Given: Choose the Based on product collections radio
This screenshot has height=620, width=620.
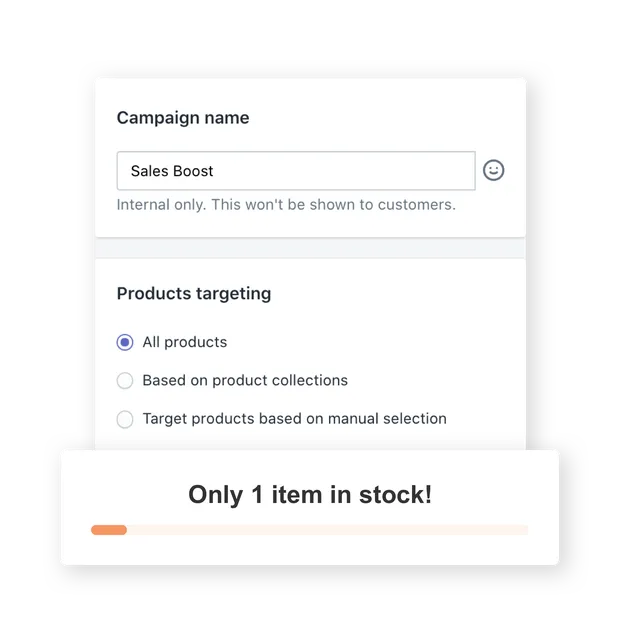Looking at the screenshot, I should [125, 380].
